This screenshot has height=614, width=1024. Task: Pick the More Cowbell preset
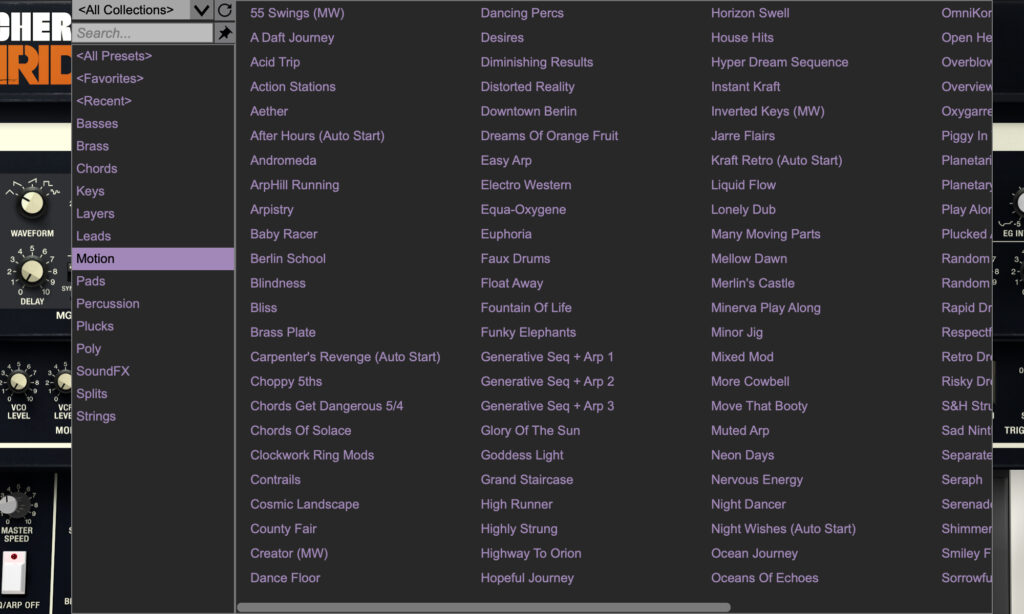[750, 381]
